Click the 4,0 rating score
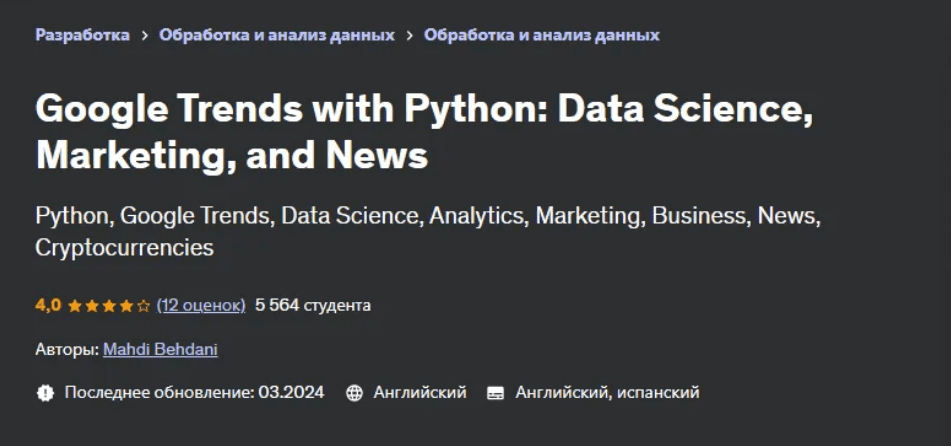This screenshot has width=951, height=446. pyautogui.click(x=48, y=305)
